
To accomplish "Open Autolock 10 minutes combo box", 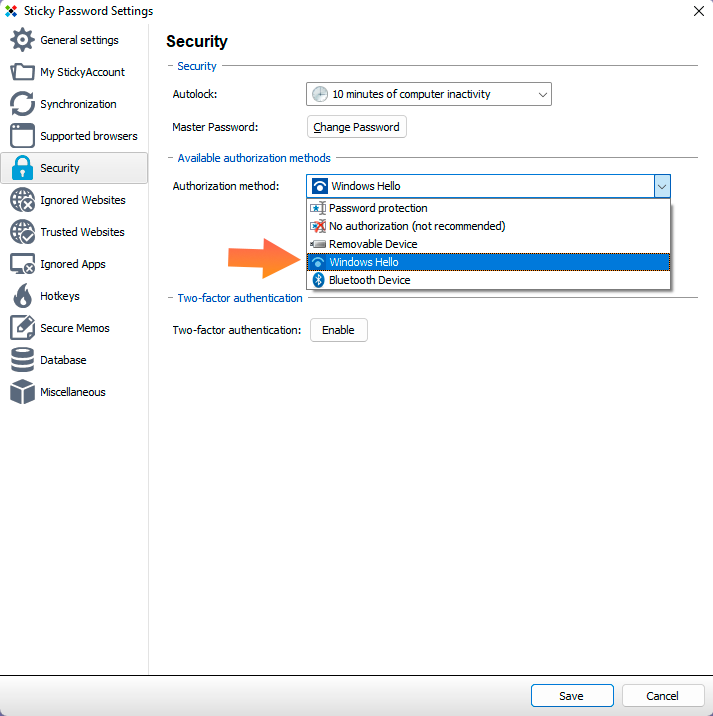I will coord(428,94).
